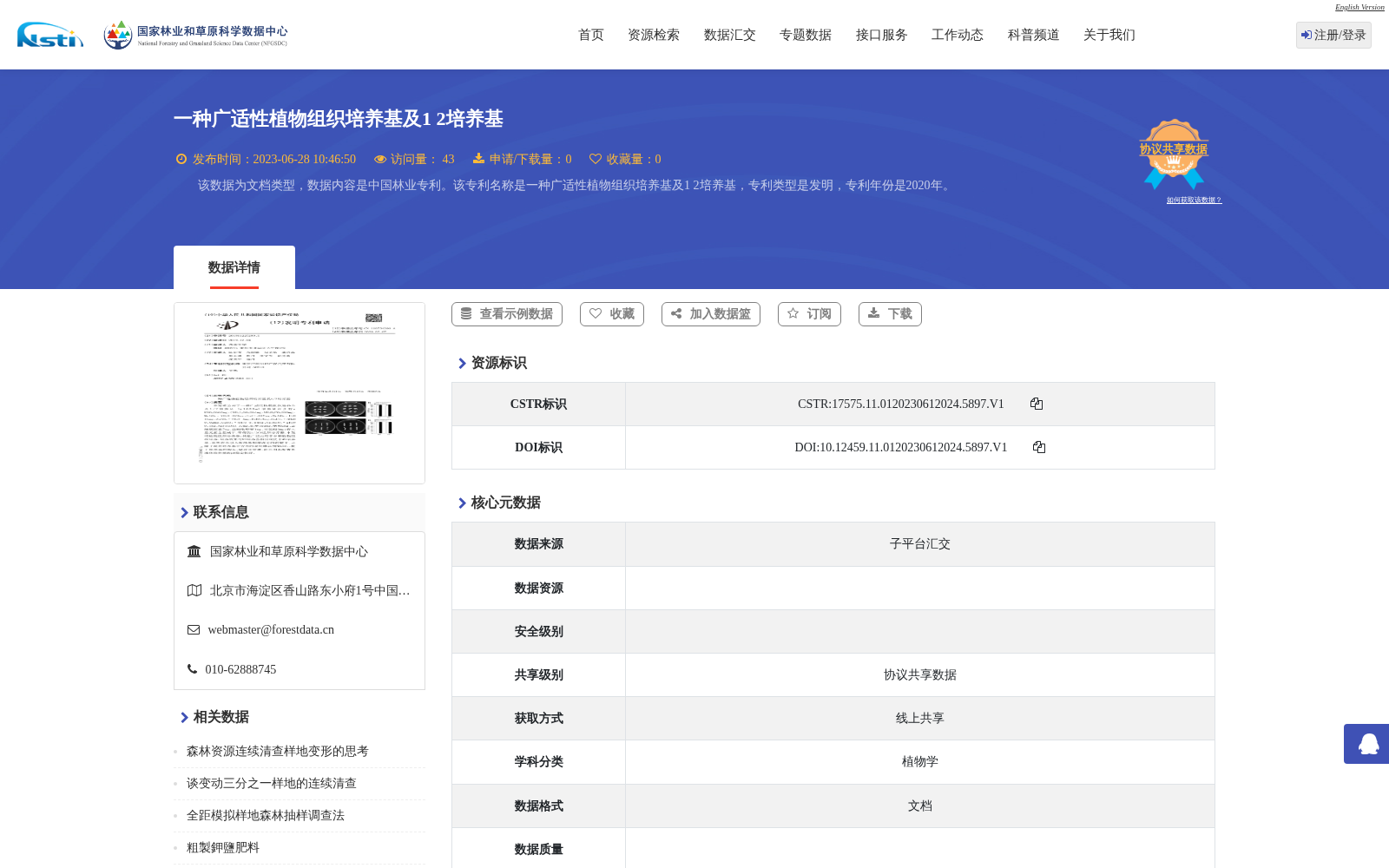Go to 关于我们 page
This screenshot has width=1389, height=868.
[1109, 35]
